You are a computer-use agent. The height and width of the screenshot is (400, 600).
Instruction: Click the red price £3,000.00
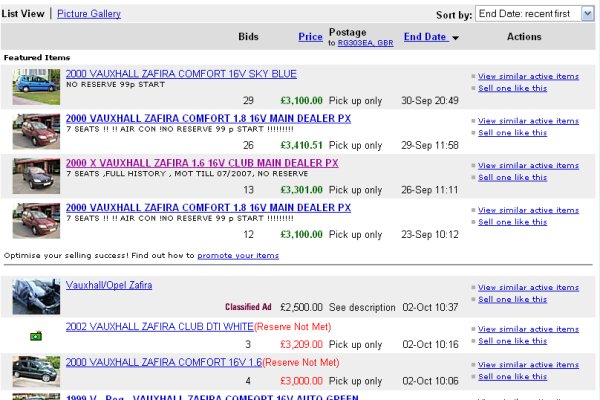pos(302,381)
